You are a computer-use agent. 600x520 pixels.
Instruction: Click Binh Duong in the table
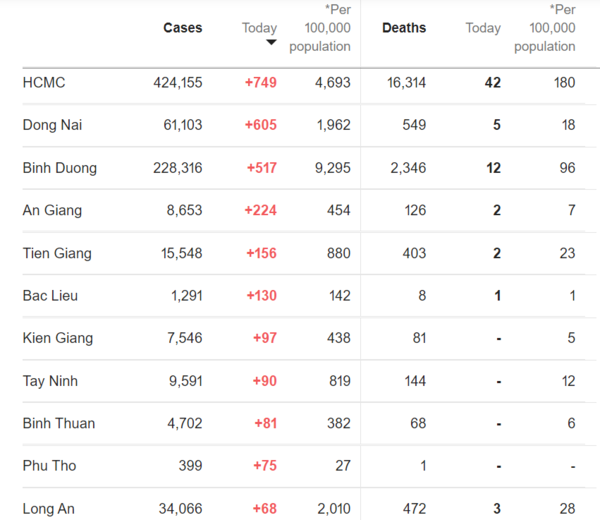tap(60, 168)
